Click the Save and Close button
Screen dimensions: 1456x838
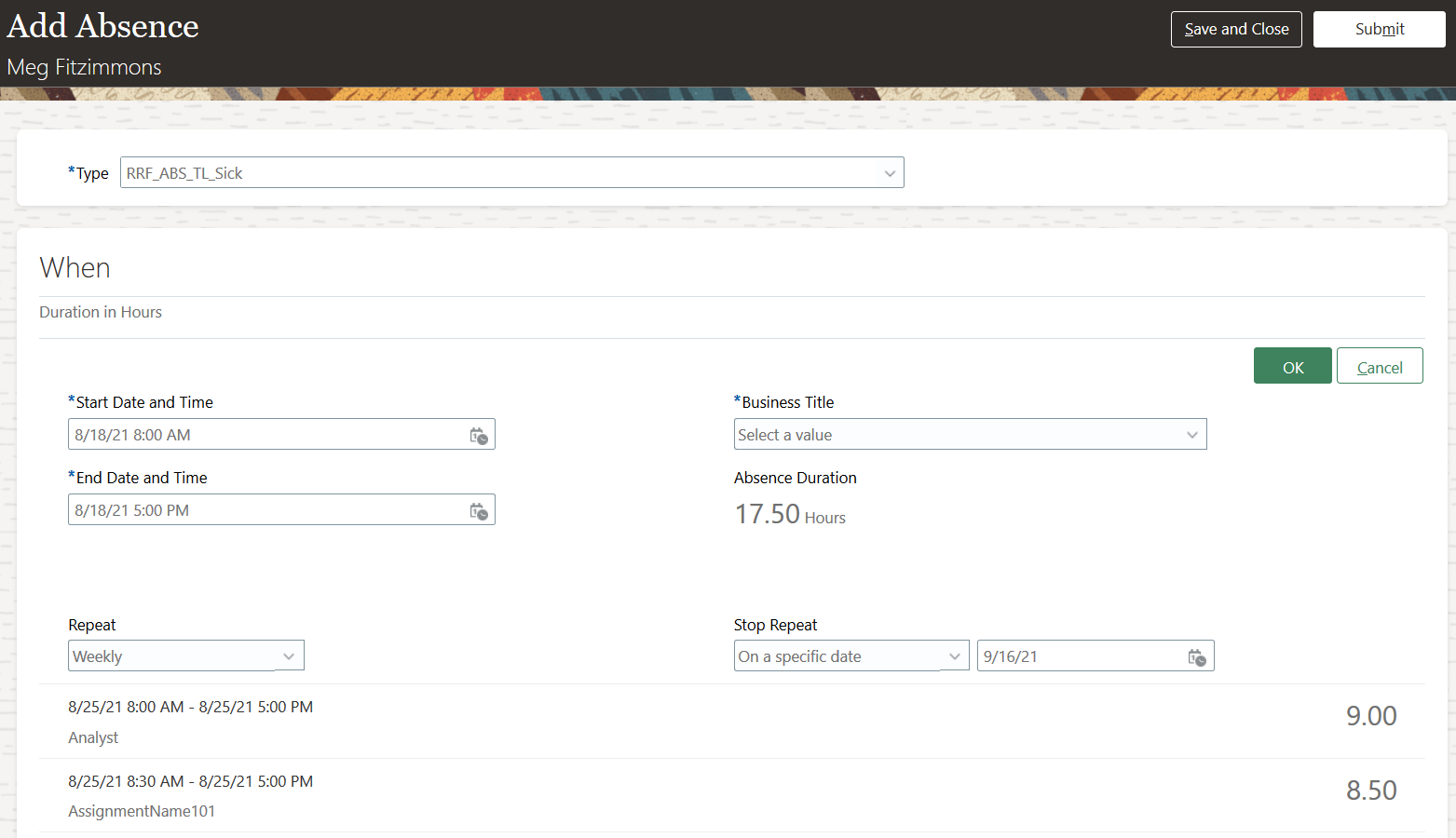click(1236, 29)
